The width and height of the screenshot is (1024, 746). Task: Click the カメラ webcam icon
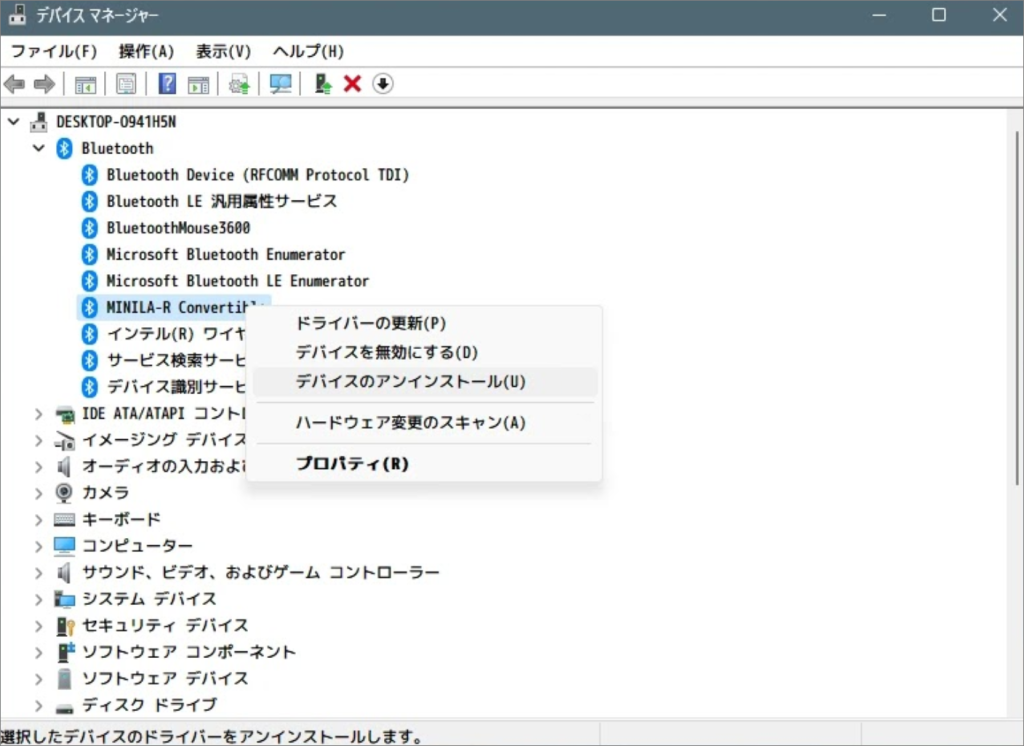tap(64, 493)
